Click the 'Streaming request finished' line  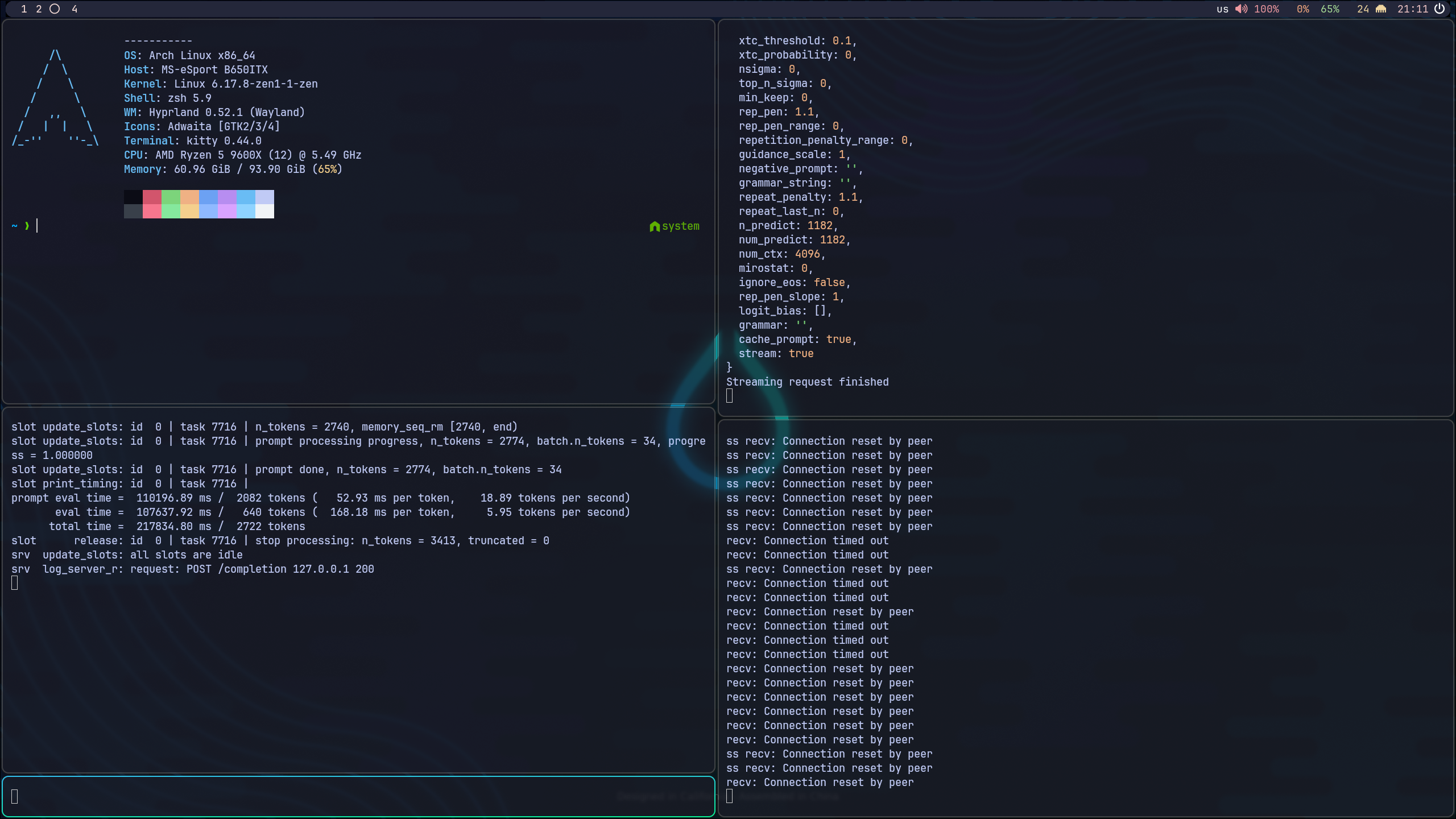(807, 382)
